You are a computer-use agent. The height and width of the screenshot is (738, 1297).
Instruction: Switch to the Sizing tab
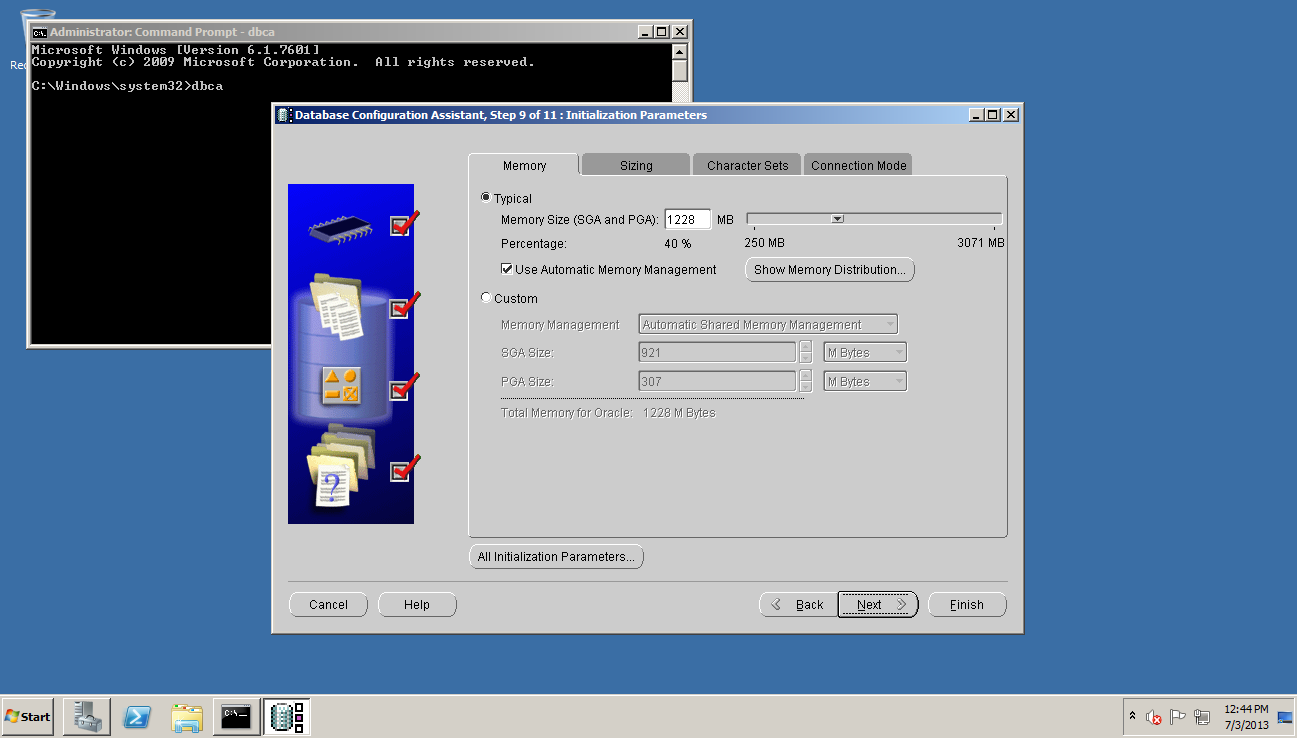pos(636,165)
